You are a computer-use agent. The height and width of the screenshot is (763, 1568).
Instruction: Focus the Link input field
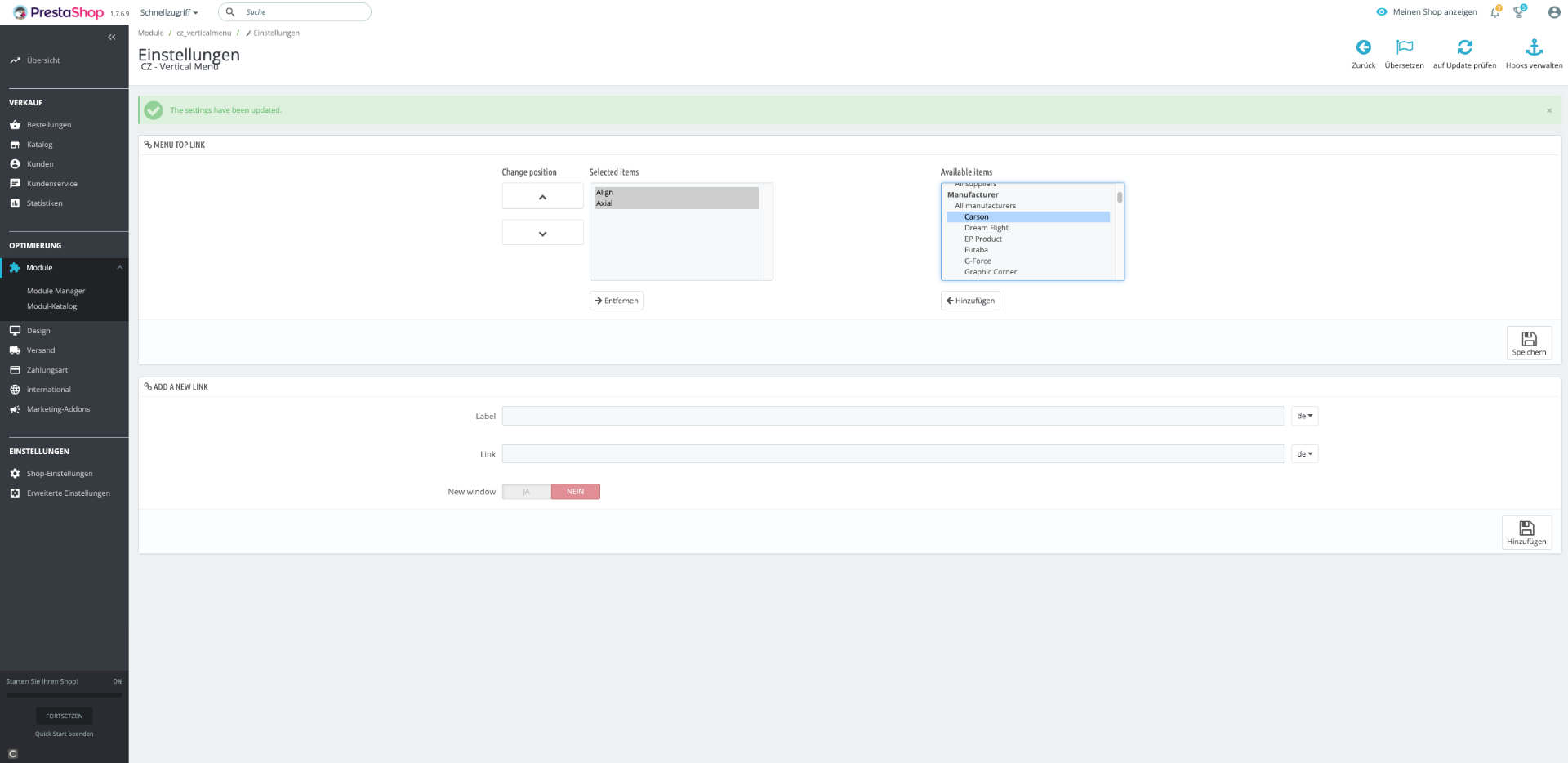tap(893, 454)
